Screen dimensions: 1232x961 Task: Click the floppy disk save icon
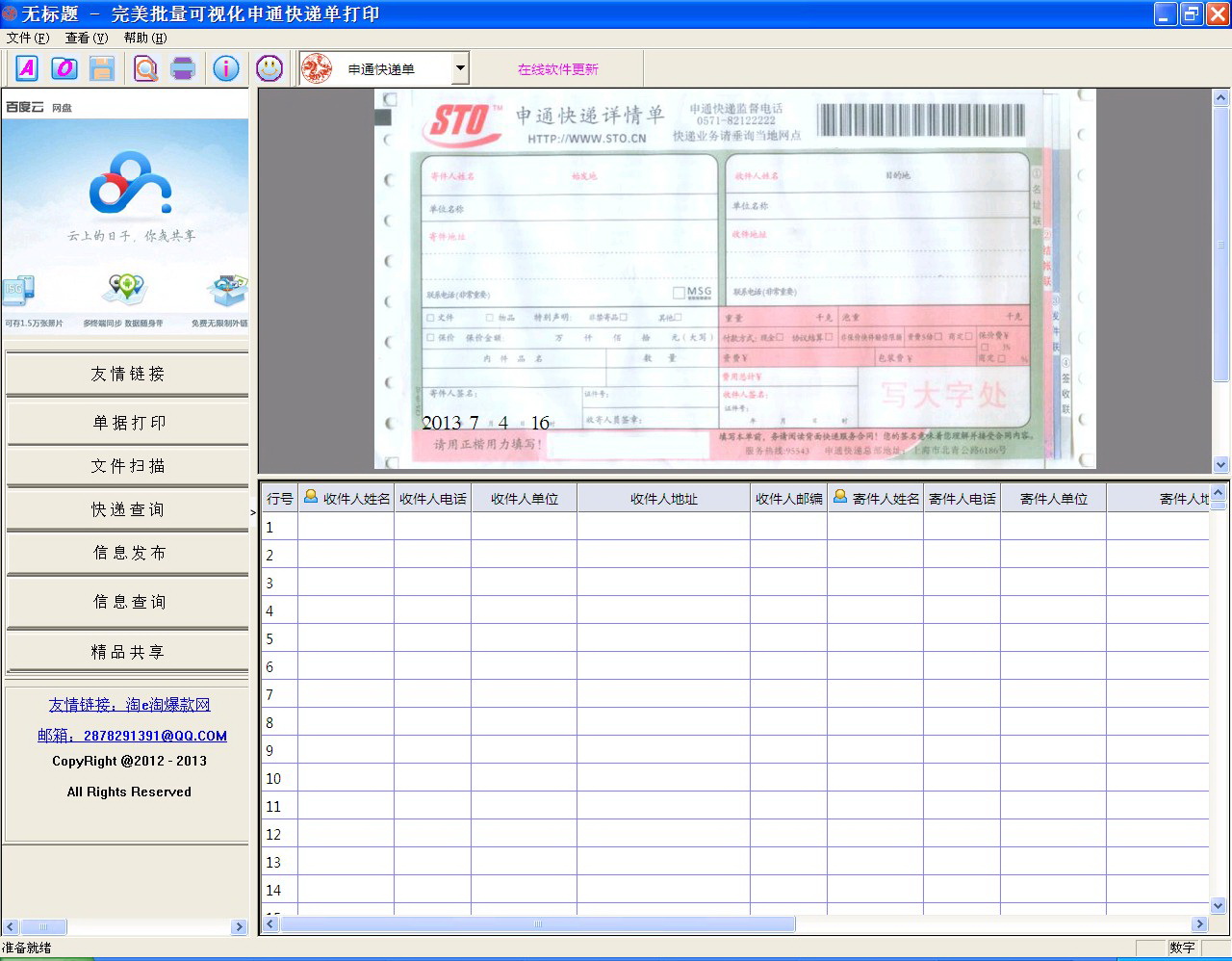(102, 68)
